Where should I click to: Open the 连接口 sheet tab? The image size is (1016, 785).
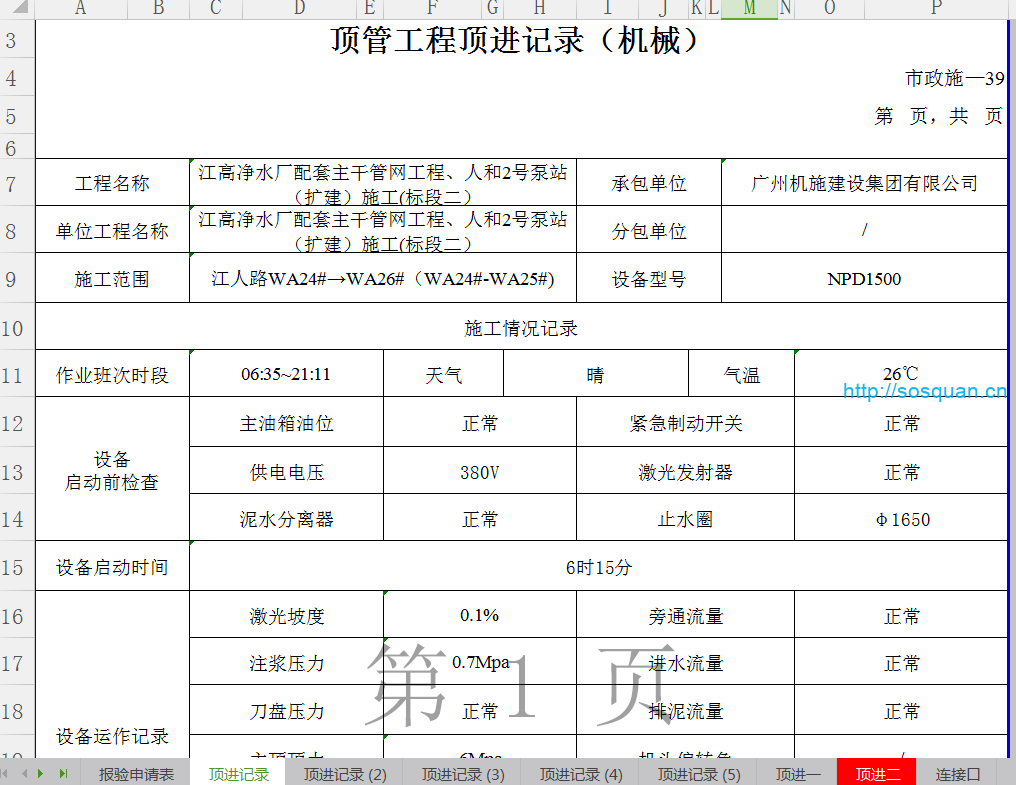point(958,774)
